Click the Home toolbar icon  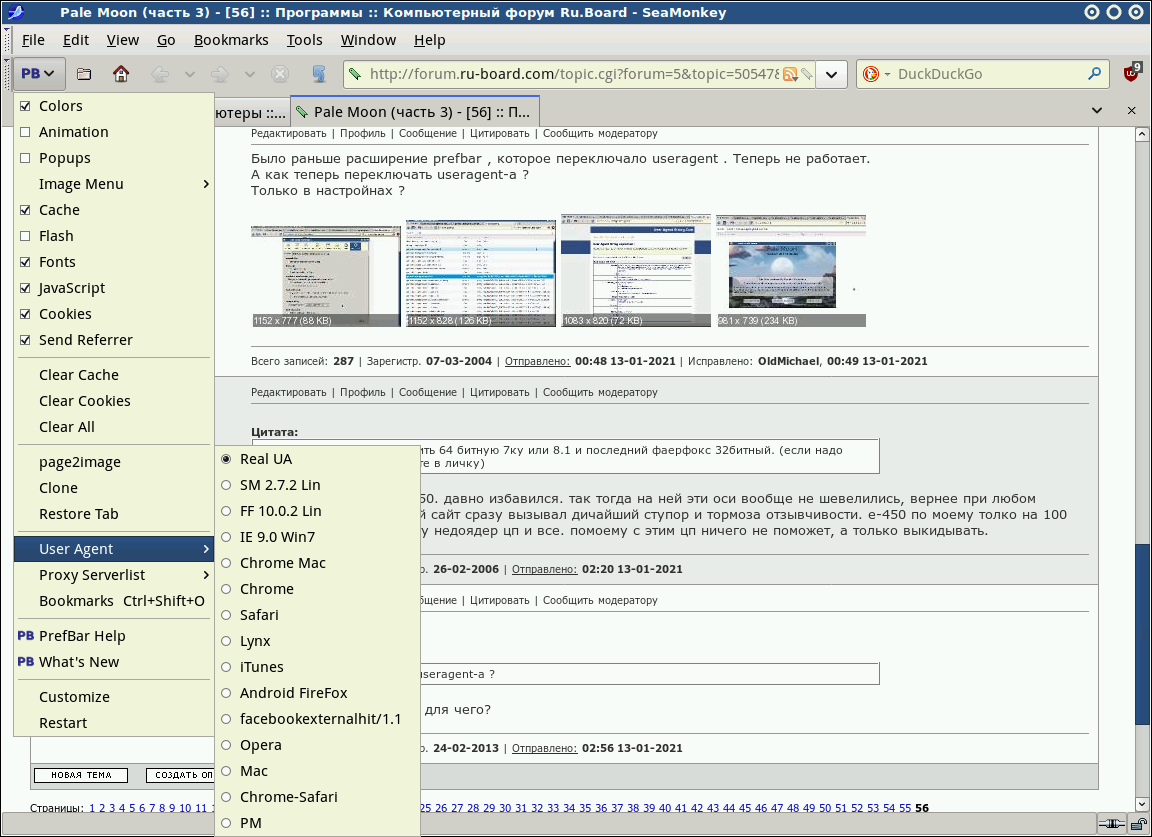(121, 74)
